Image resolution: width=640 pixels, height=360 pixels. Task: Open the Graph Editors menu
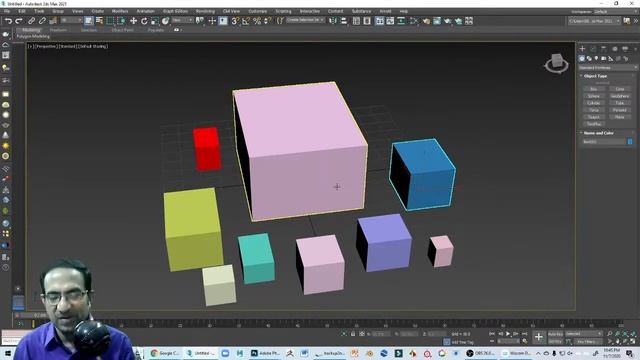click(176, 11)
